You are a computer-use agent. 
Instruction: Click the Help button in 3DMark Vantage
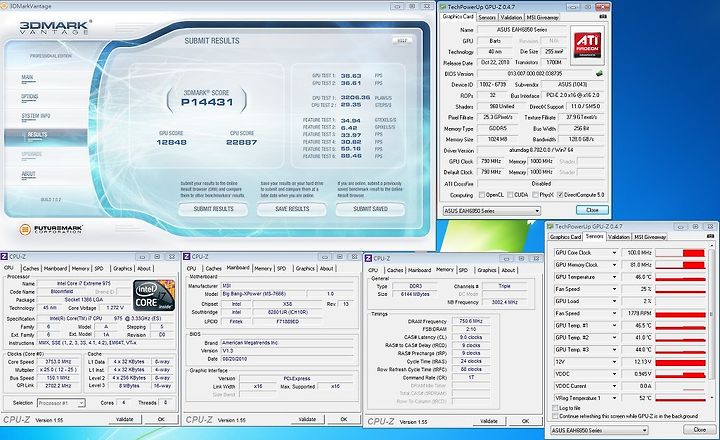click(x=402, y=40)
